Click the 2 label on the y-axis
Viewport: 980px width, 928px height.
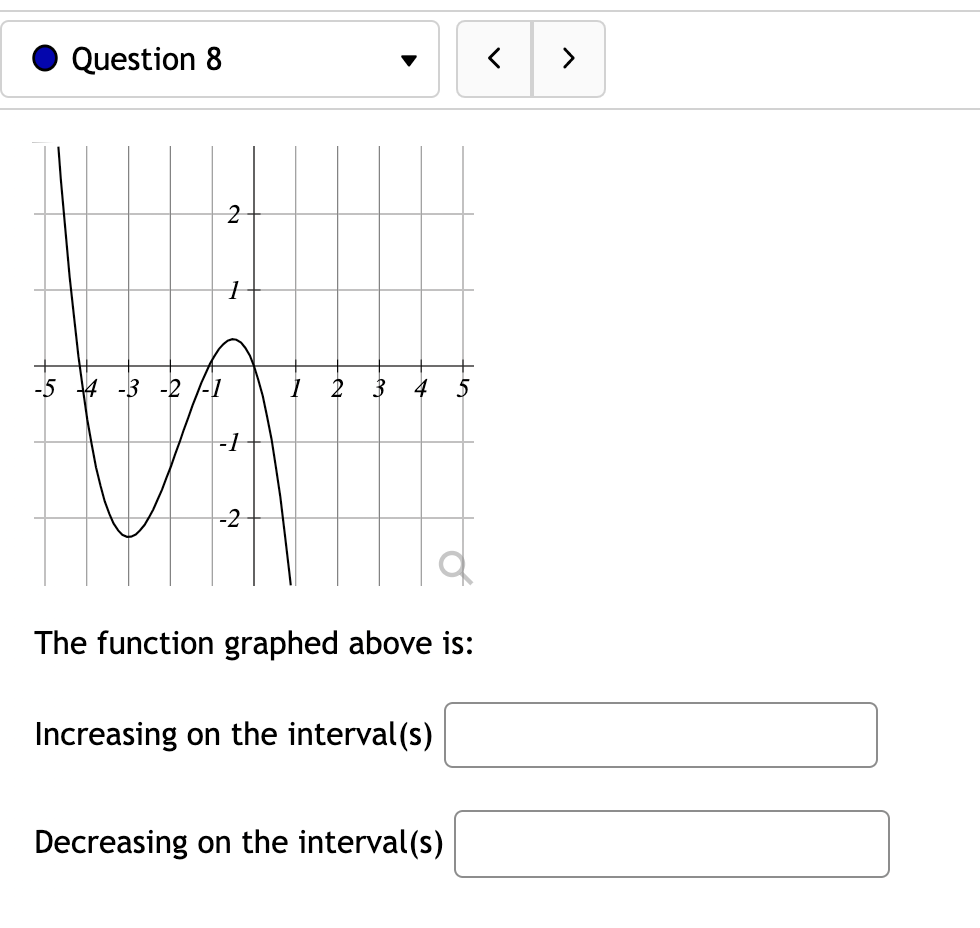click(233, 215)
